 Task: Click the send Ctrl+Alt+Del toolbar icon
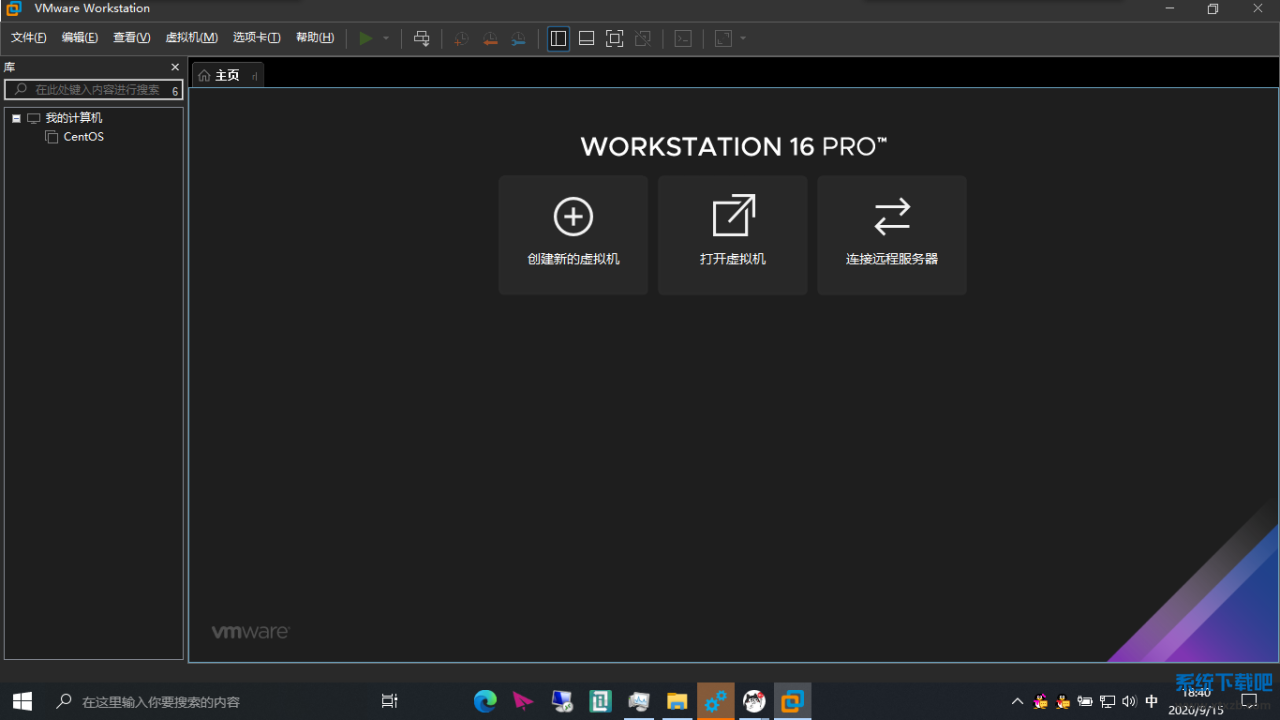pos(422,38)
